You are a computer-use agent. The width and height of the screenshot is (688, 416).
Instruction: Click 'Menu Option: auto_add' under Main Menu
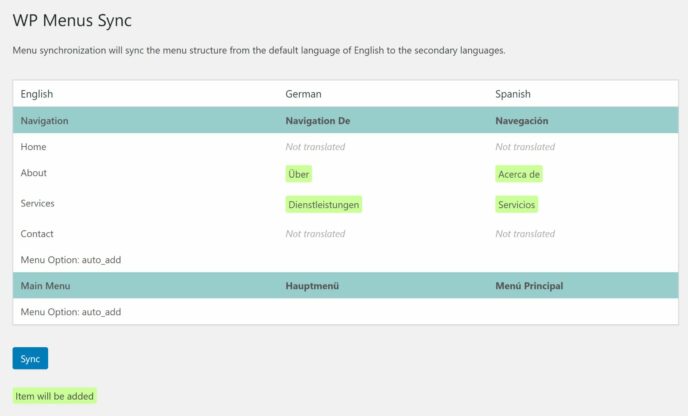click(x=71, y=312)
